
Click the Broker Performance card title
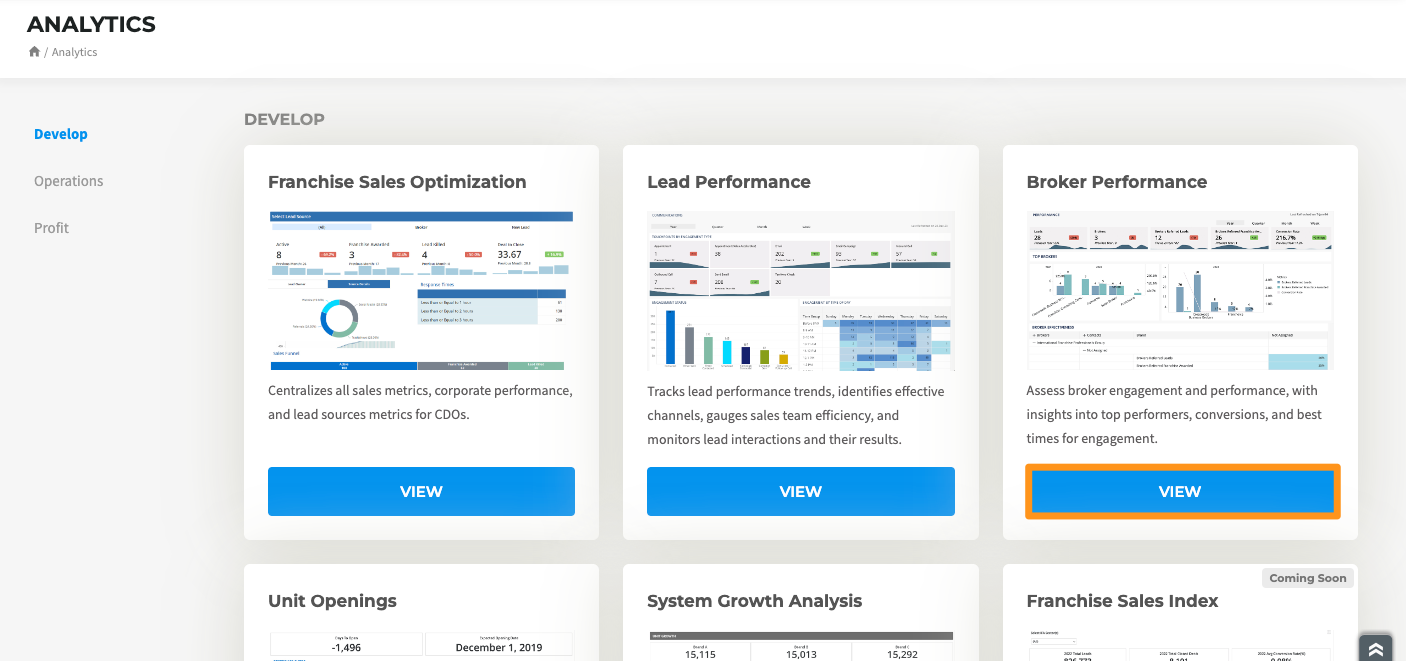pyautogui.click(x=1117, y=182)
